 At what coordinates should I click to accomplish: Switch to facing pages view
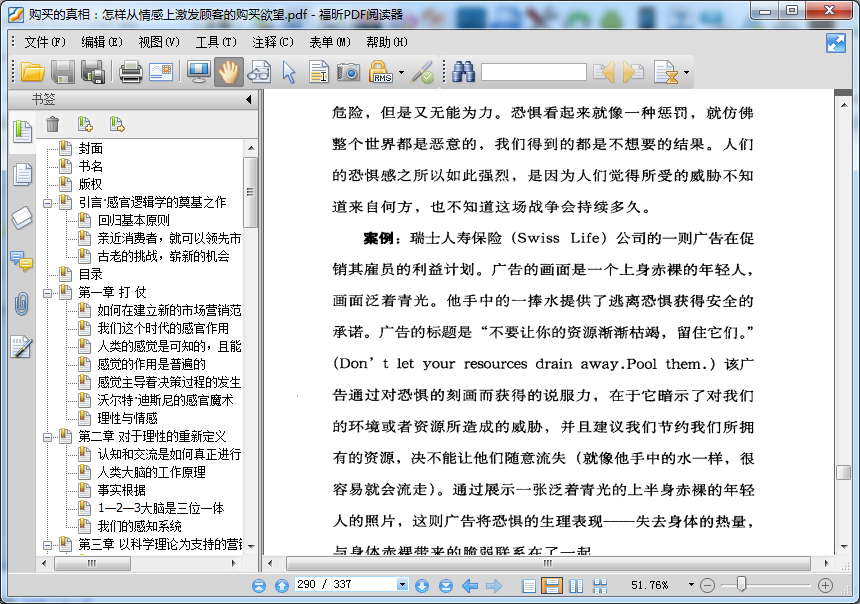pyautogui.click(x=576, y=586)
